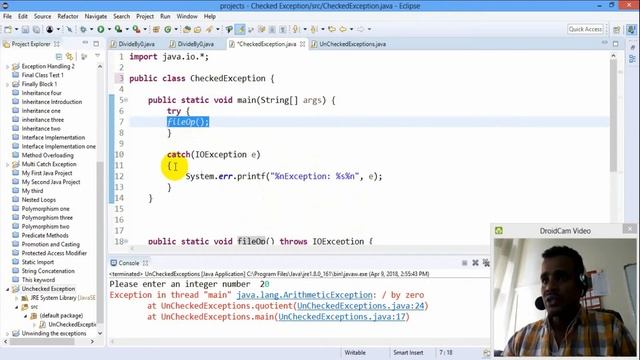Click the Quick Access search field
This screenshot has width=640, height=360.
(x=585, y=29)
